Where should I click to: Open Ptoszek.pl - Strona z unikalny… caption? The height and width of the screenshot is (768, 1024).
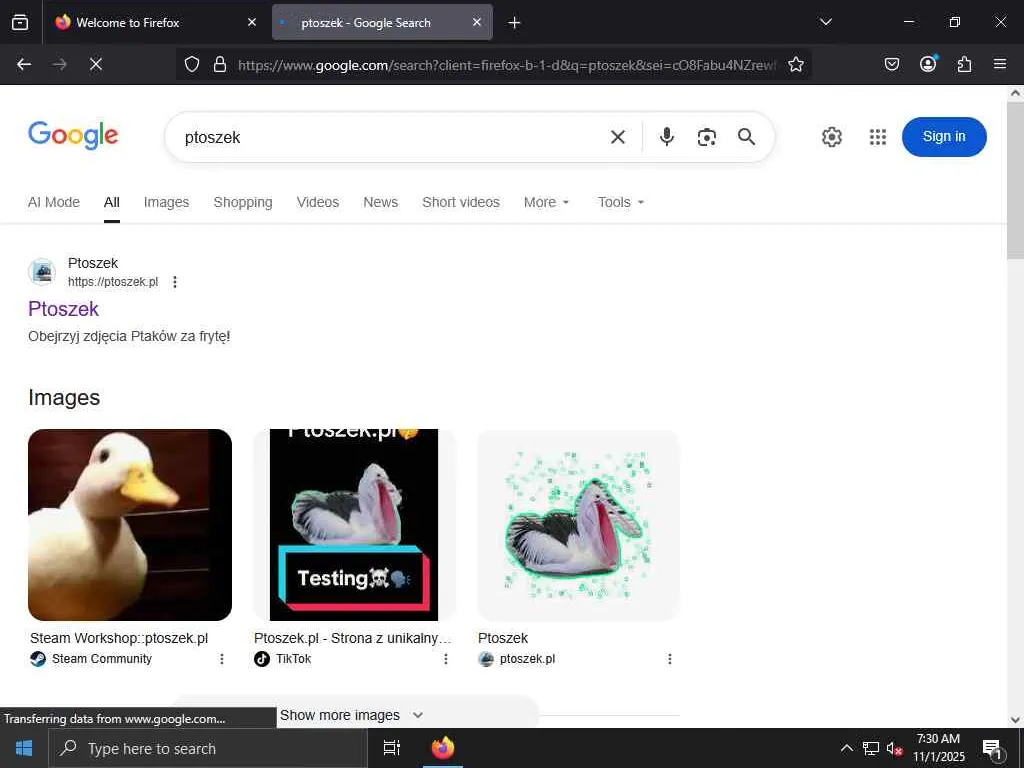353,638
